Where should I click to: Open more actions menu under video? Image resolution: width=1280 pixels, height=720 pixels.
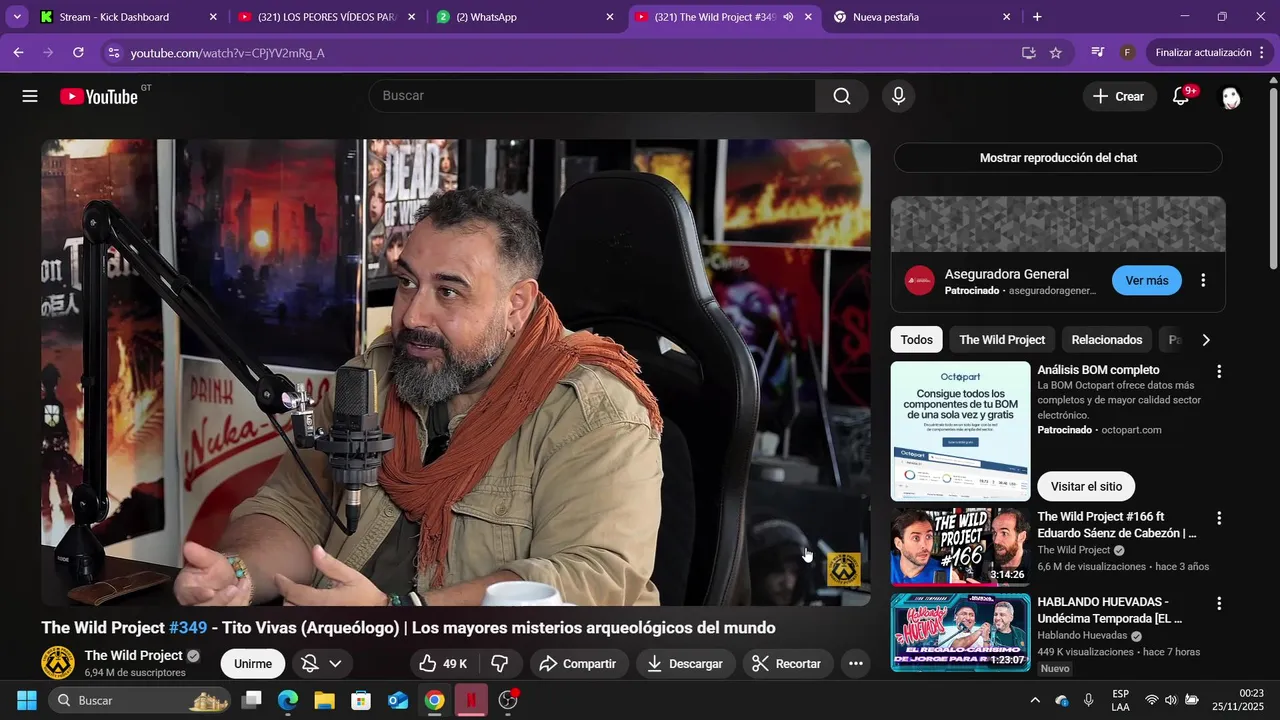(x=855, y=663)
